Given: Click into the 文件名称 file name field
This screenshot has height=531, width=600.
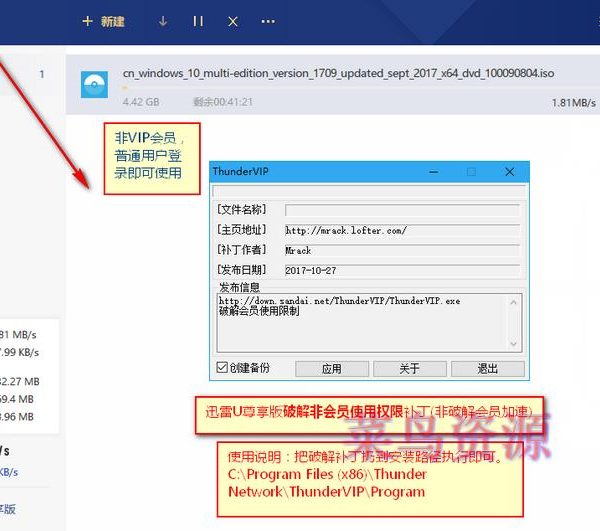Looking at the screenshot, I should coord(402,210).
